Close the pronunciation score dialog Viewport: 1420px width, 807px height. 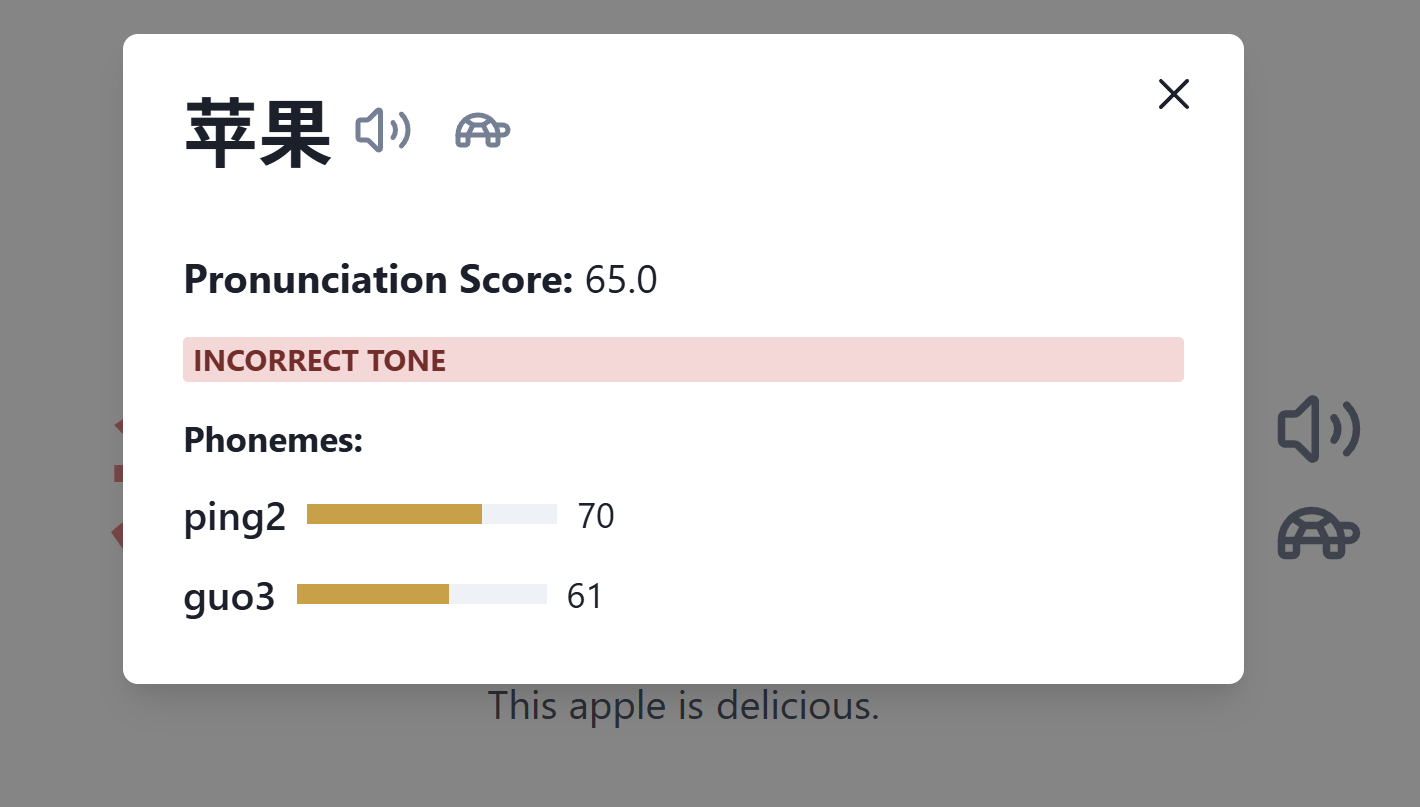1173,94
